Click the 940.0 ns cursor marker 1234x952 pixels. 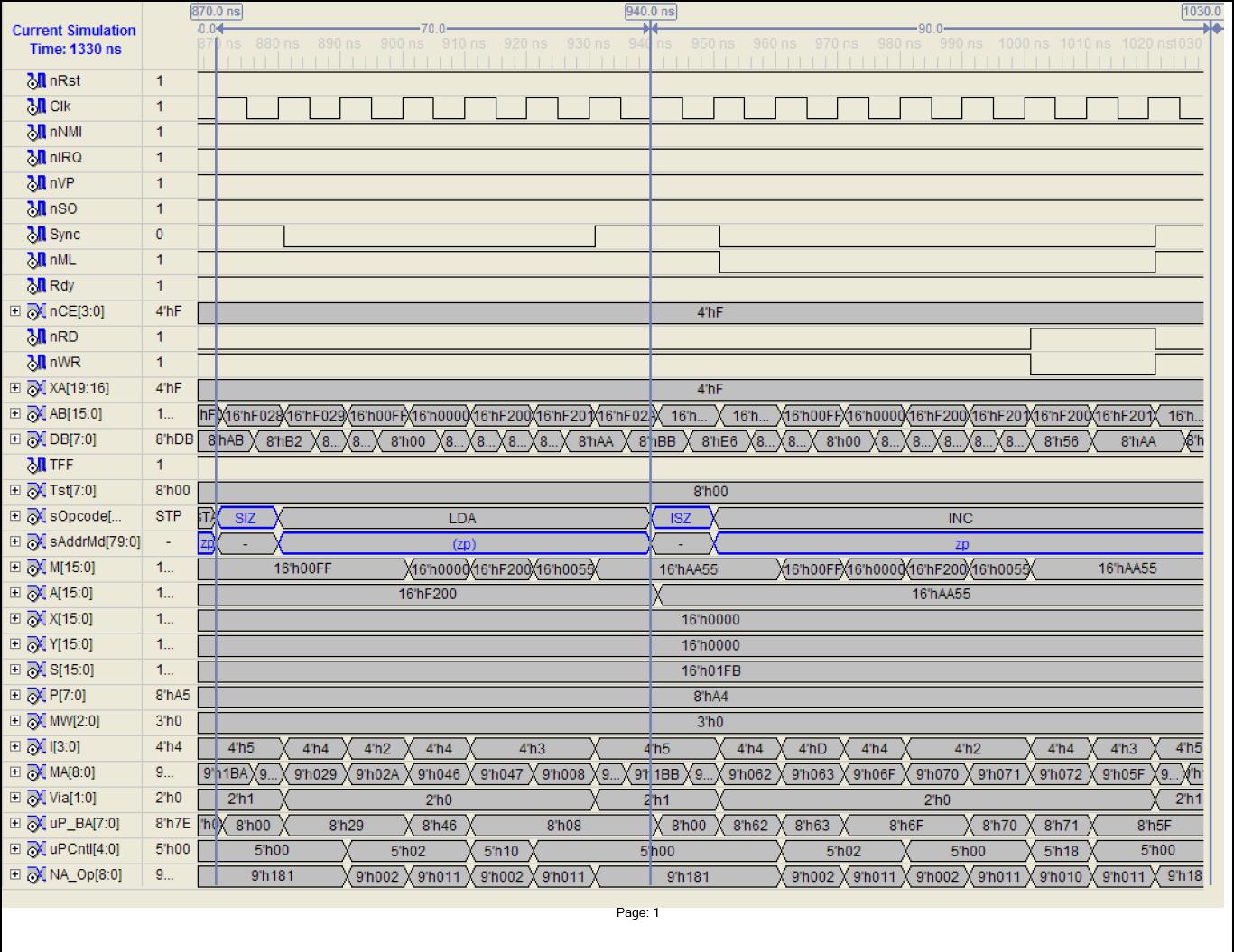pyautogui.click(x=650, y=12)
